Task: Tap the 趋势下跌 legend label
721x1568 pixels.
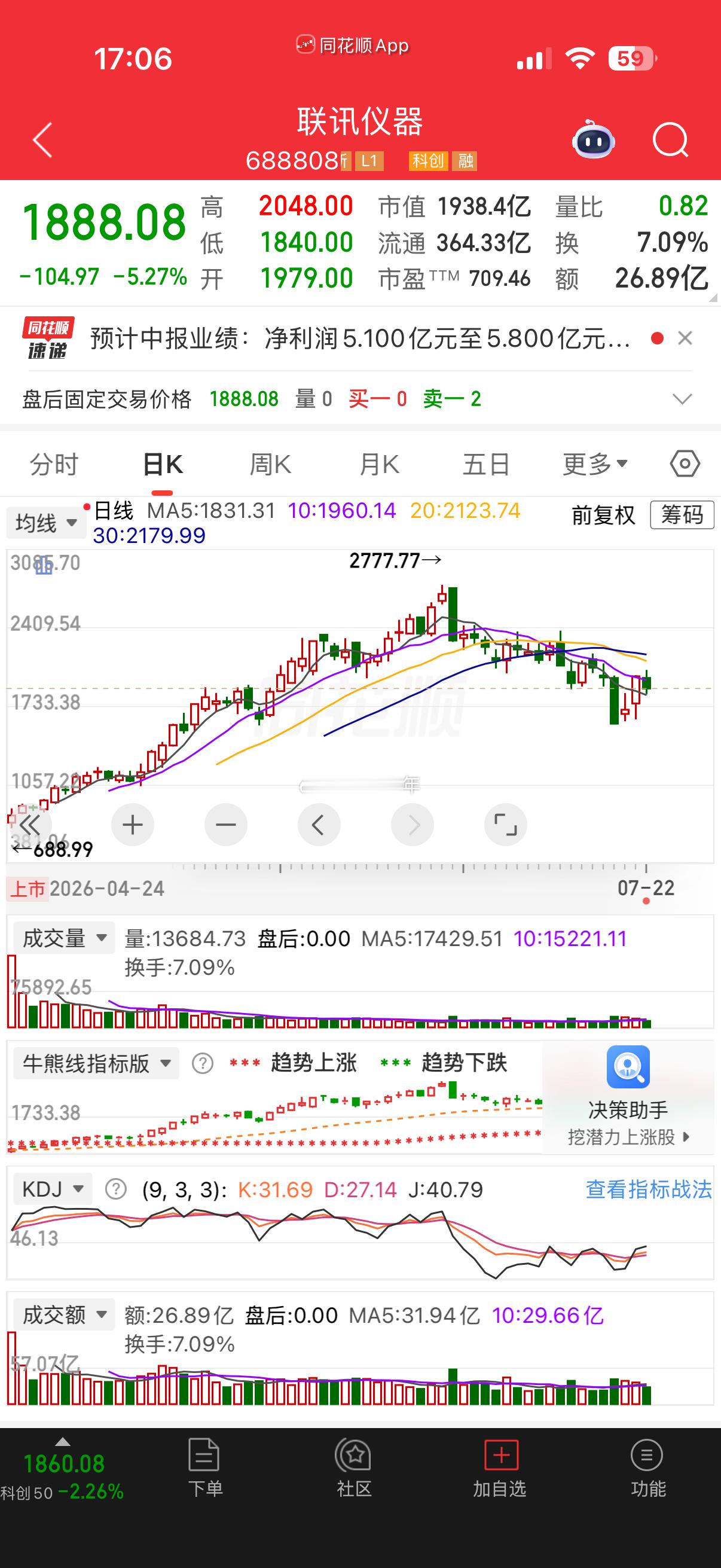Action: (x=465, y=1063)
